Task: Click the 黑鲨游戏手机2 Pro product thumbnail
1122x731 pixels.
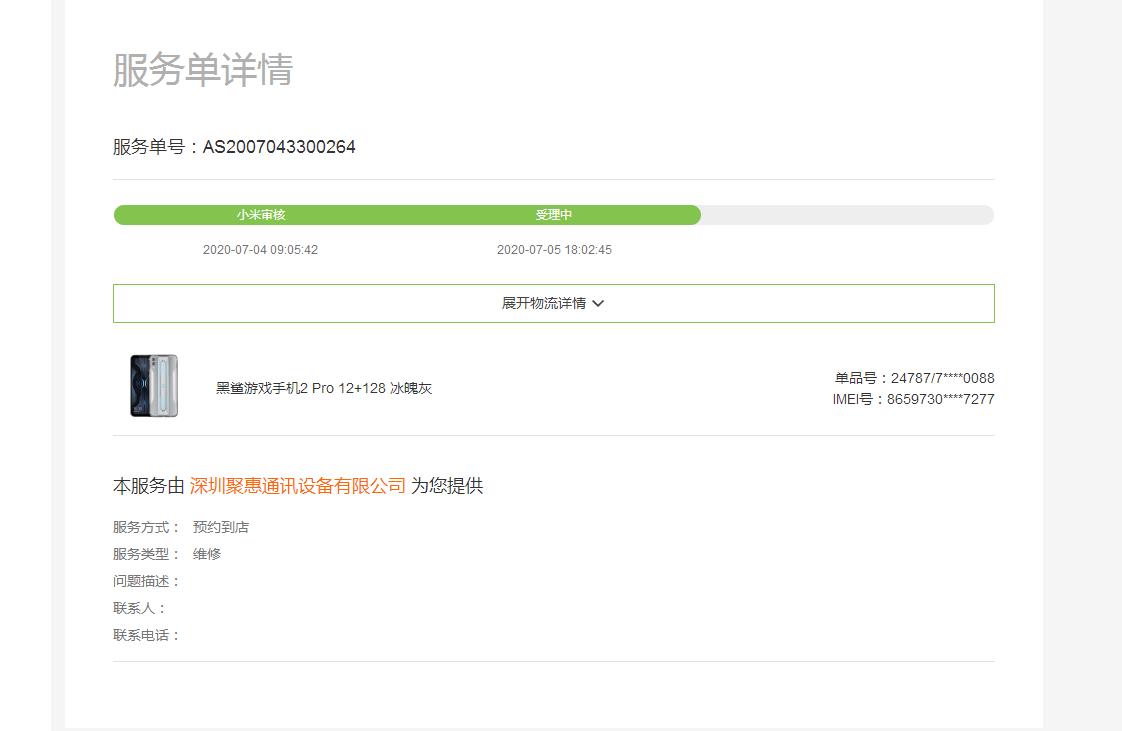Action: pos(154,386)
